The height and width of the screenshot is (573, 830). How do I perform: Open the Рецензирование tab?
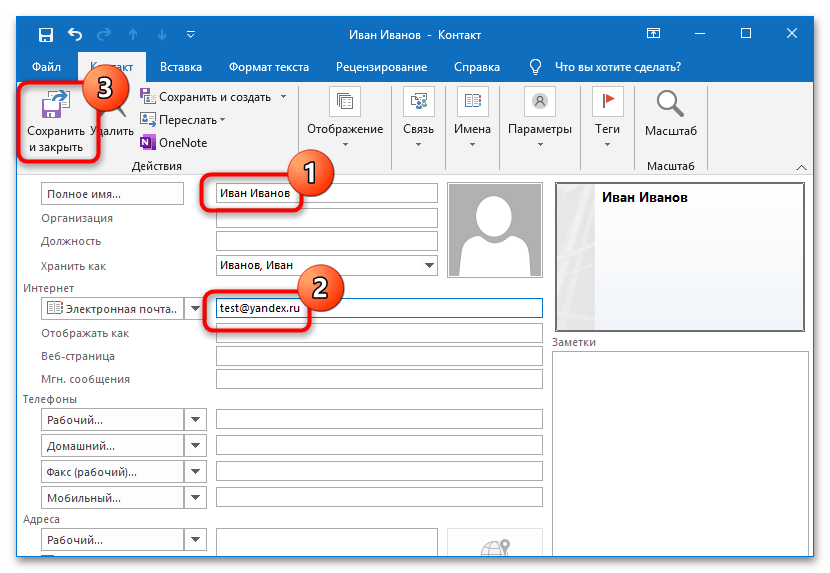click(381, 67)
